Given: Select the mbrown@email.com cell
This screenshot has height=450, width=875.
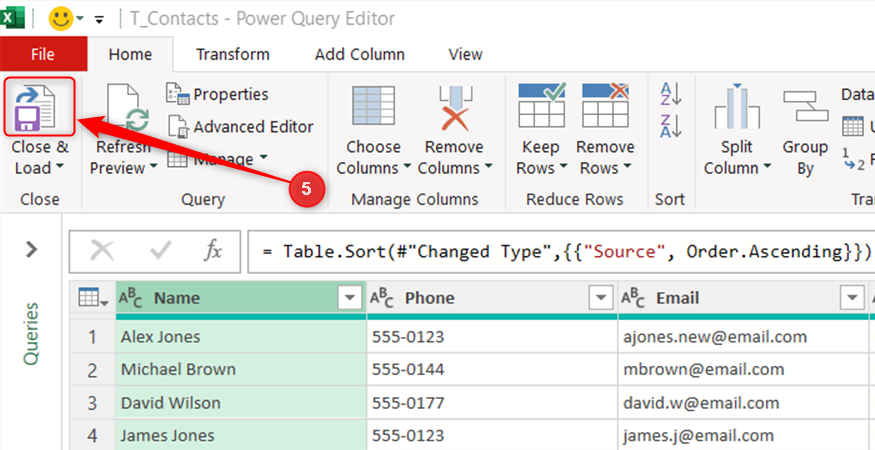Looking at the screenshot, I should [x=743, y=369].
